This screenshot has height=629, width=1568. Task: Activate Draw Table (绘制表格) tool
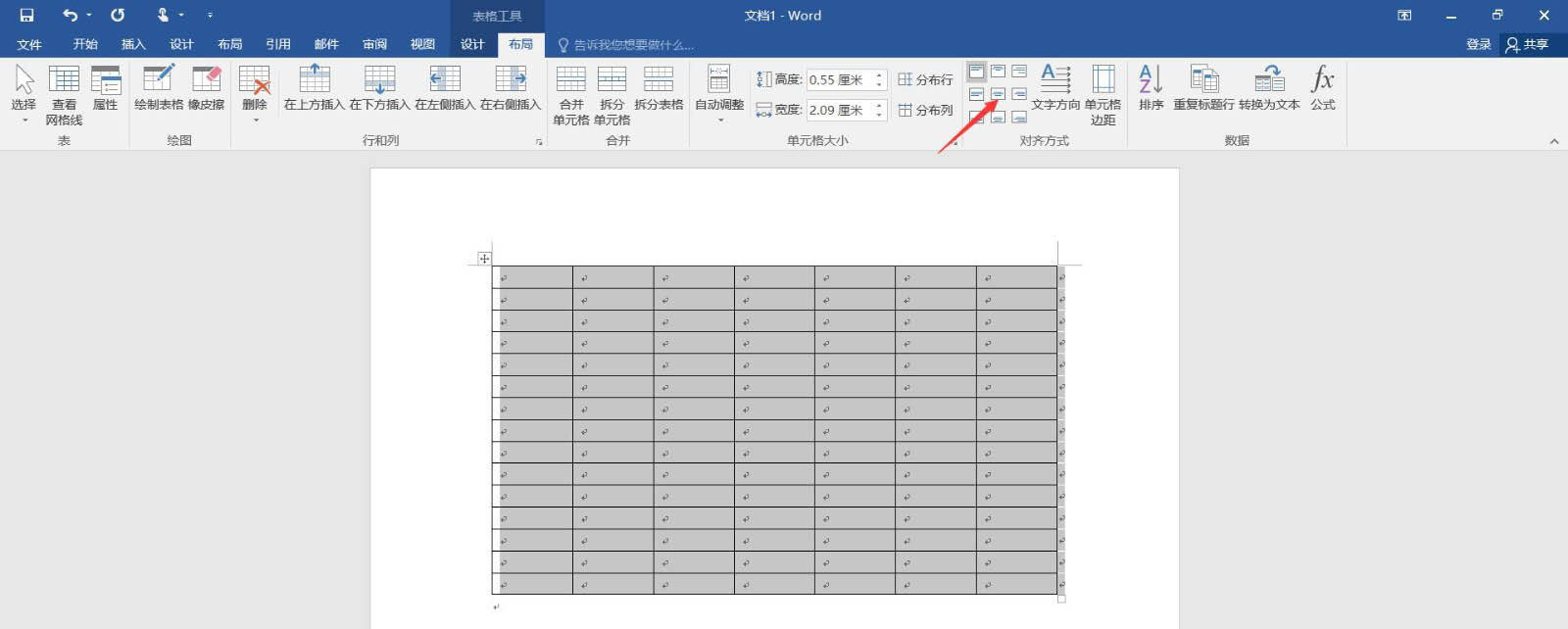click(x=159, y=88)
